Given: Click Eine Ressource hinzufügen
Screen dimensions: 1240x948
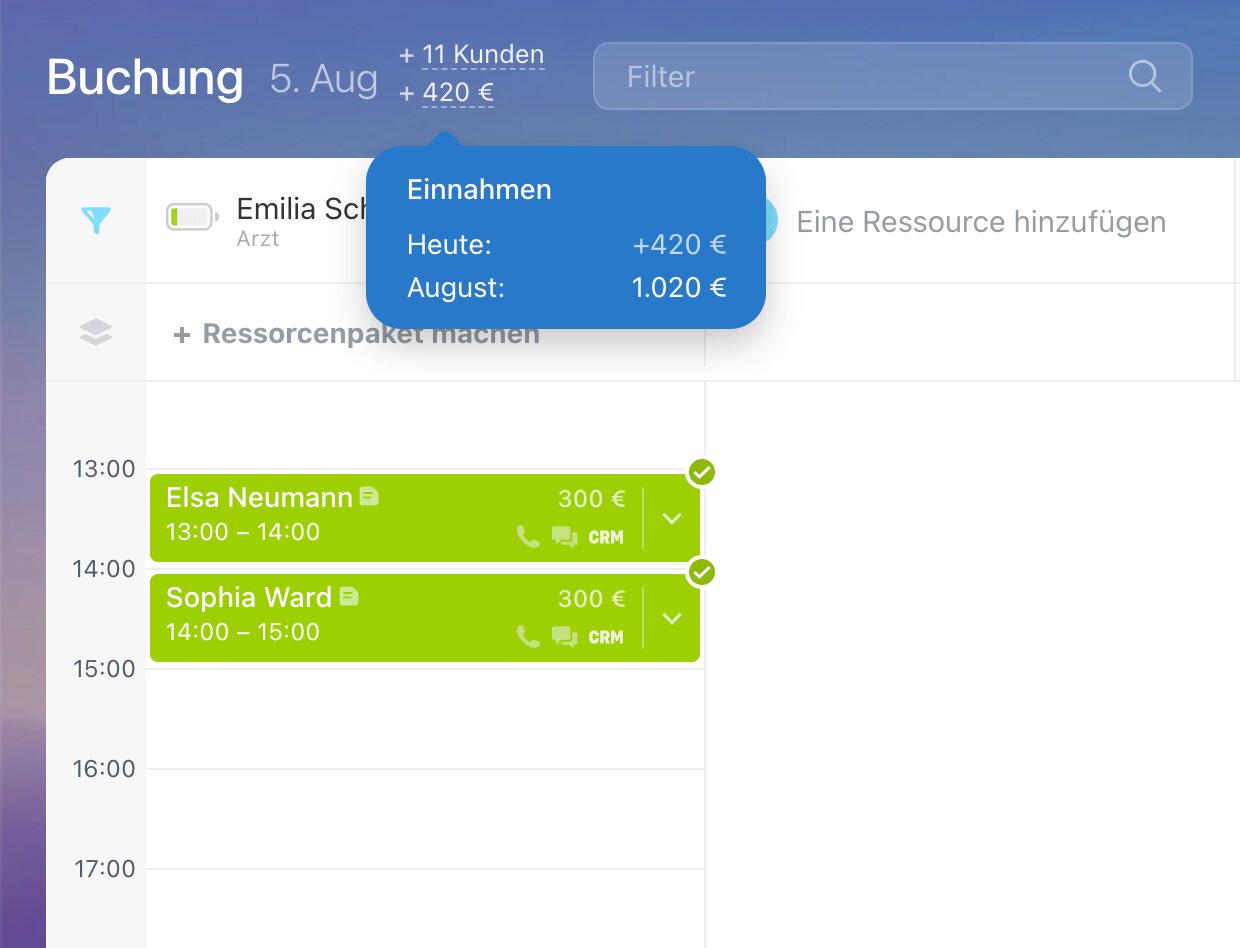Looking at the screenshot, I should coord(980,221).
